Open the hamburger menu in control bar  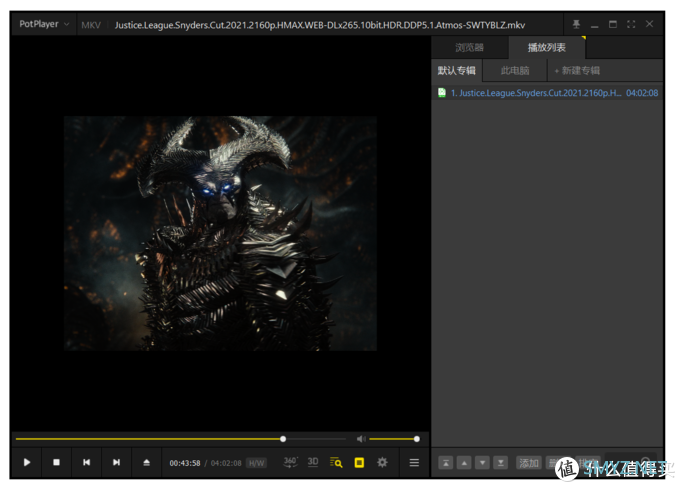[414, 463]
